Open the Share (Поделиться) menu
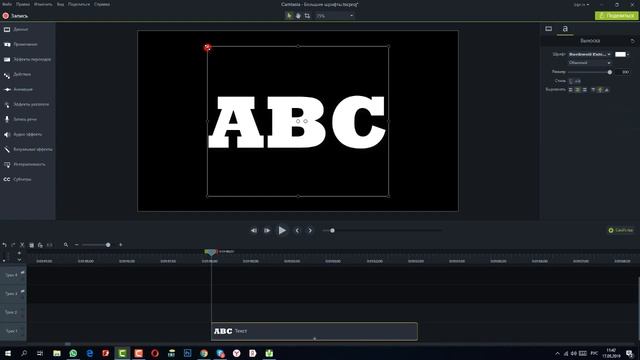 point(79,4)
